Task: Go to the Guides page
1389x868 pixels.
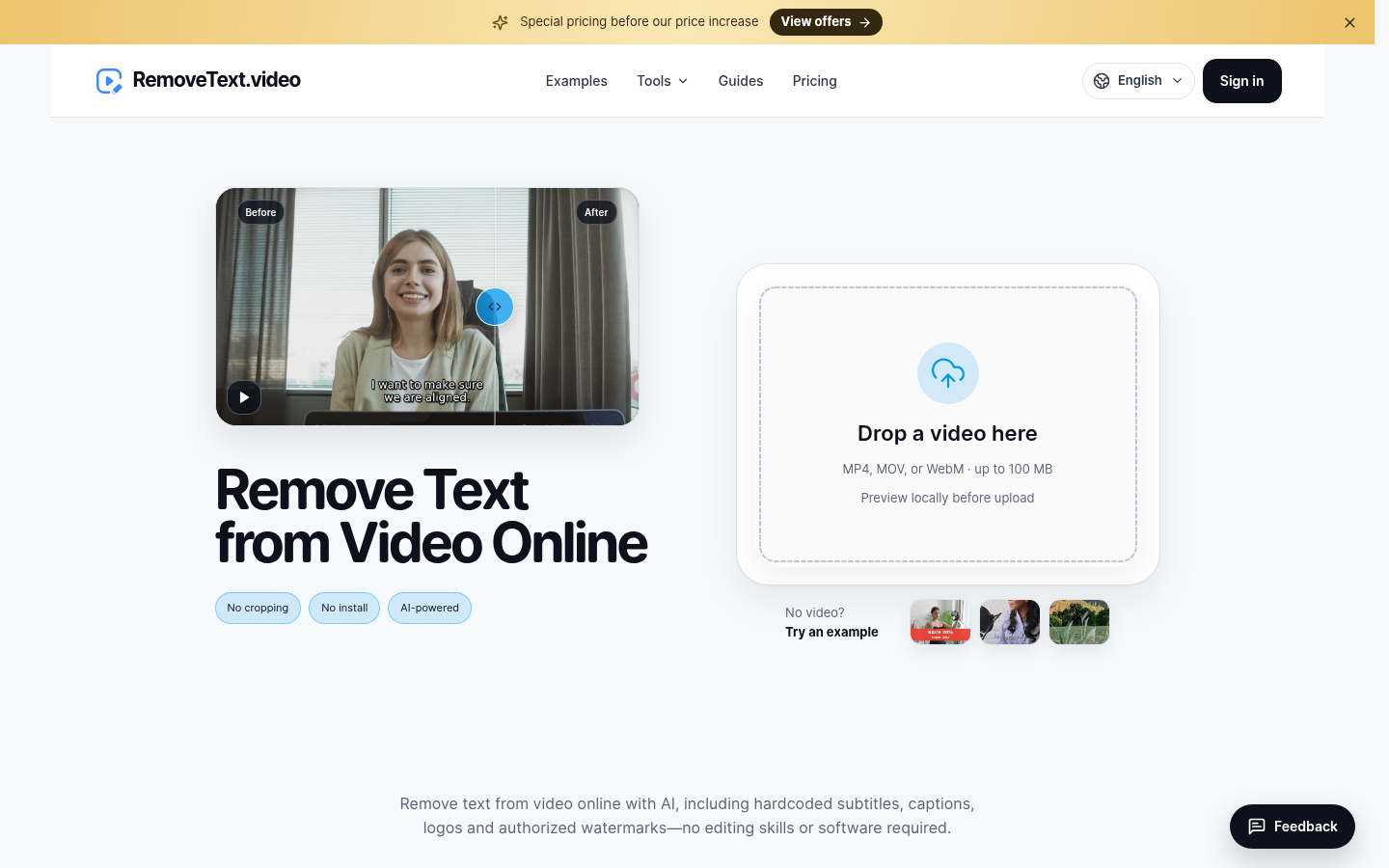Action: click(741, 81)
